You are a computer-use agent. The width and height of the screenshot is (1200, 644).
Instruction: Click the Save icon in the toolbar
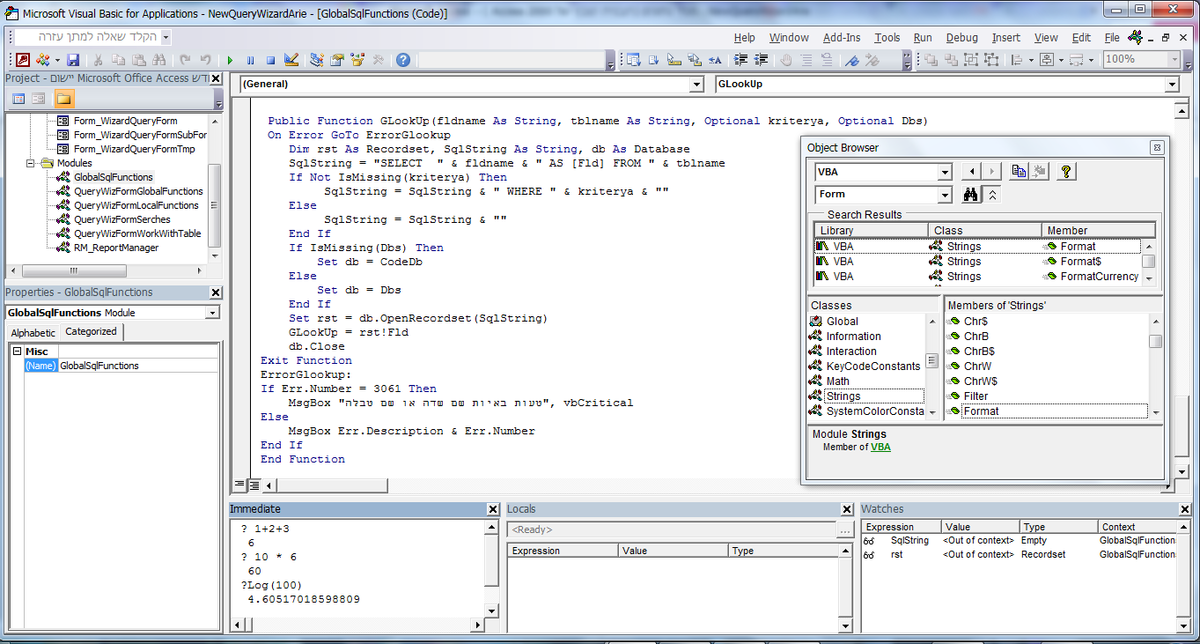point(73,60)
